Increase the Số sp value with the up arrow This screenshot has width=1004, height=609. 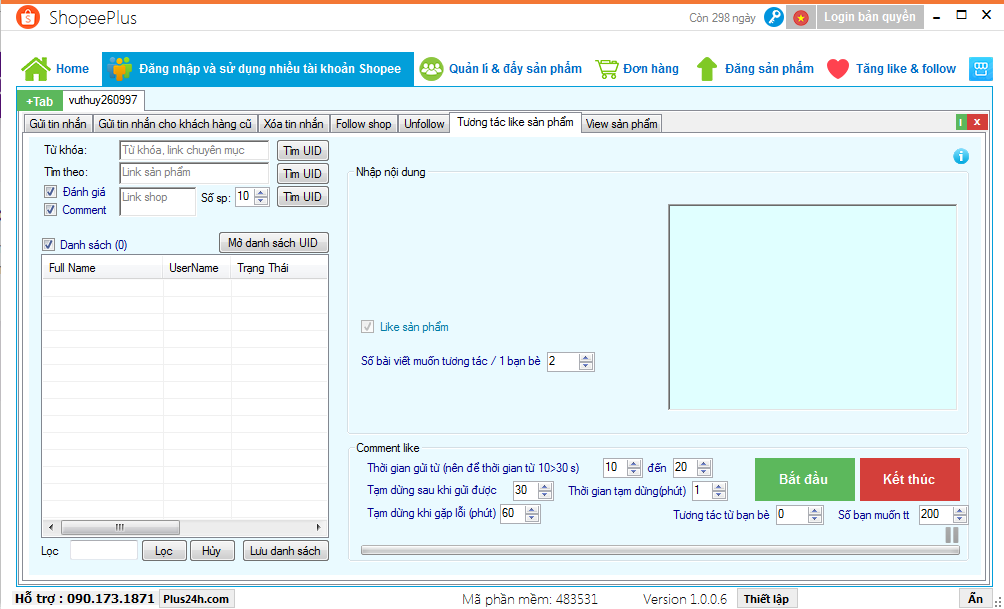[261, 193]
